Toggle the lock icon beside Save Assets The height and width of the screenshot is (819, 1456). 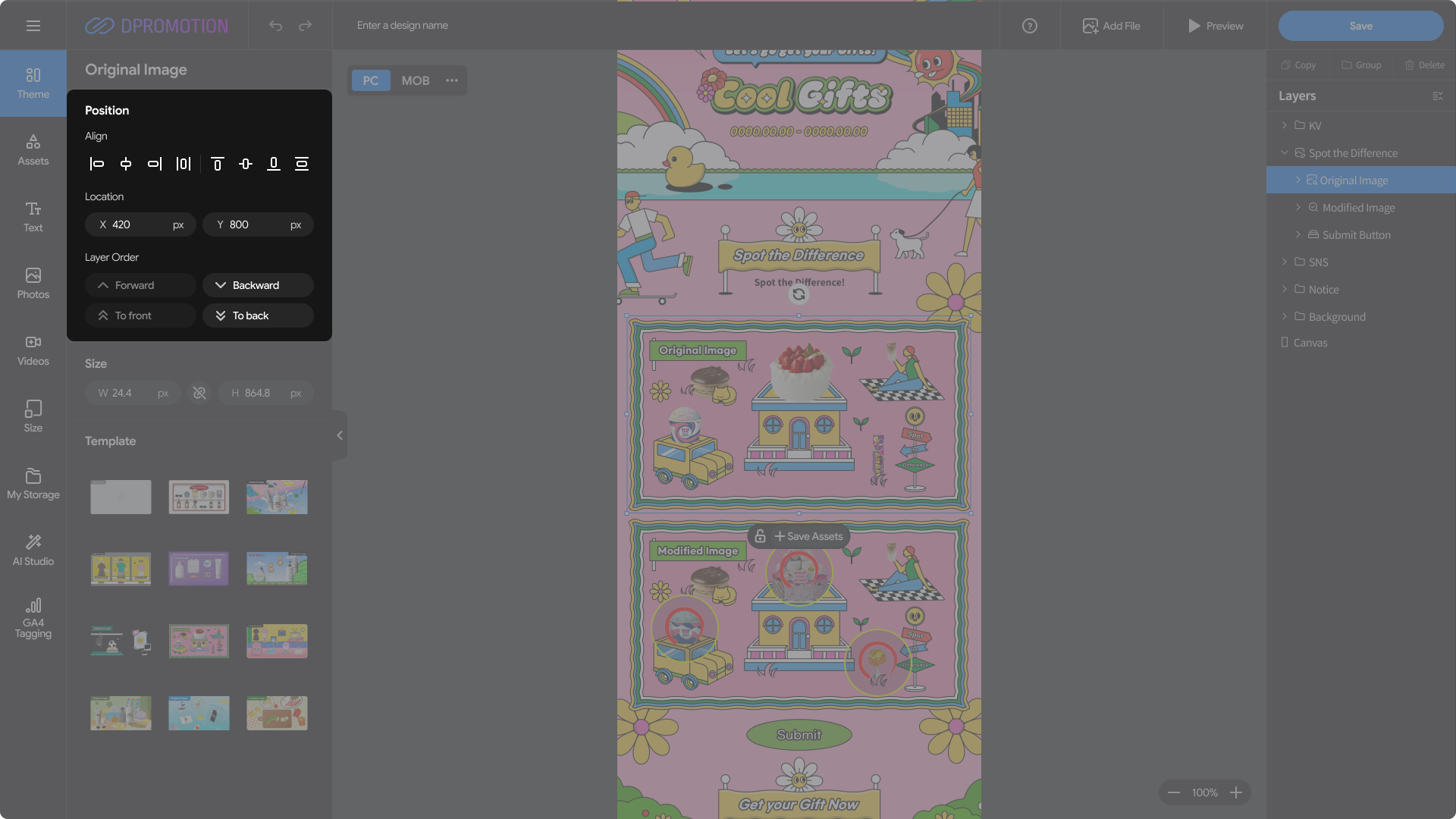coord(760,536)
